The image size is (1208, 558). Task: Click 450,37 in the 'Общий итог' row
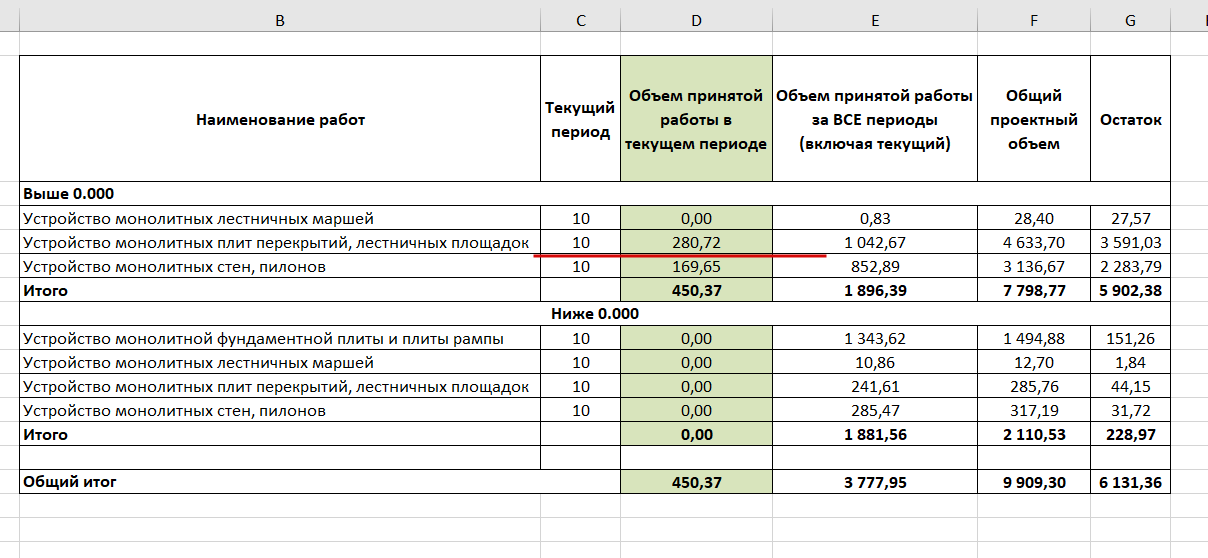click(696, 482)
